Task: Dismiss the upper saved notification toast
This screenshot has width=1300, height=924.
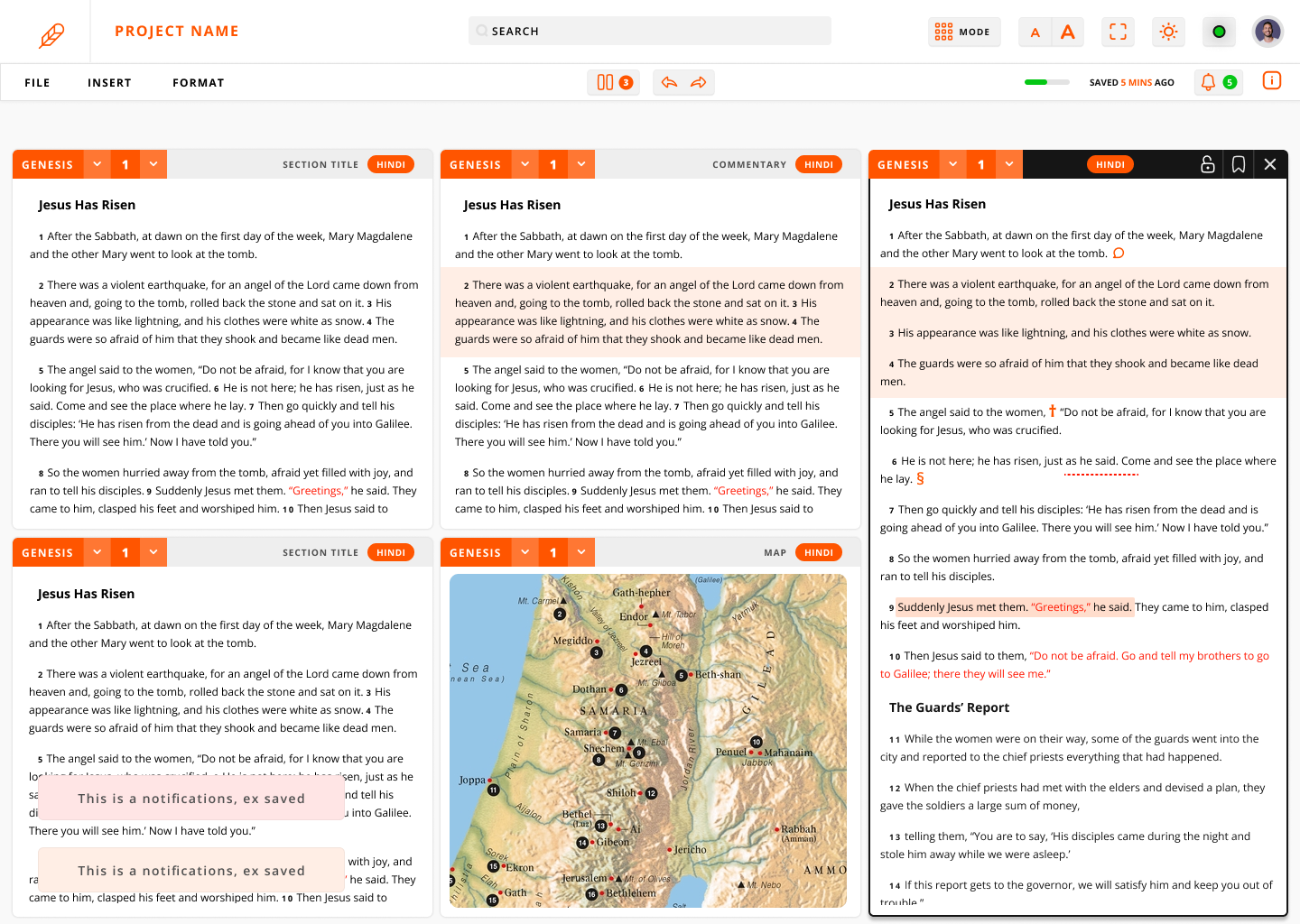Action: (x=191, y=799)
